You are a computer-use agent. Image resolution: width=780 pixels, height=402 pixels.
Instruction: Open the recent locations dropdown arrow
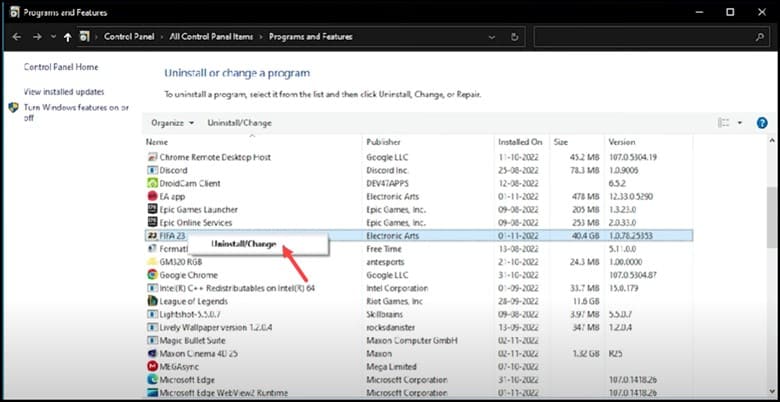[x=53, y=37]
